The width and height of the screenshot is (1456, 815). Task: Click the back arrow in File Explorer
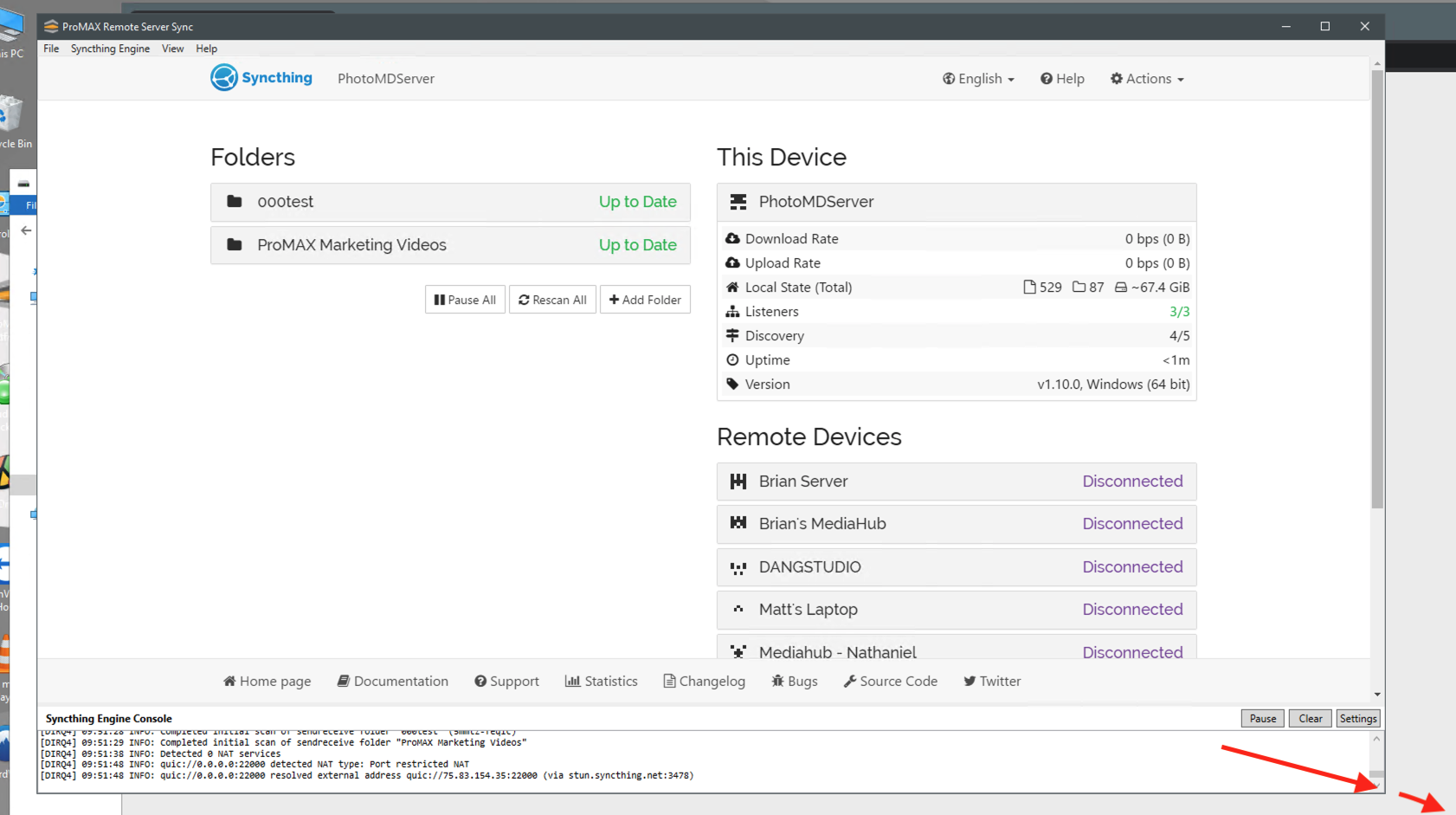(26, 230)
